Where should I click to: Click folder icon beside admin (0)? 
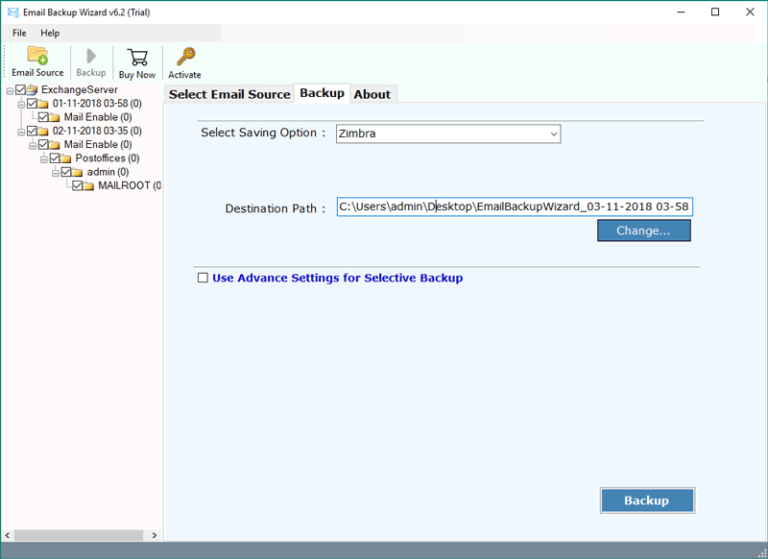(77, 172)
